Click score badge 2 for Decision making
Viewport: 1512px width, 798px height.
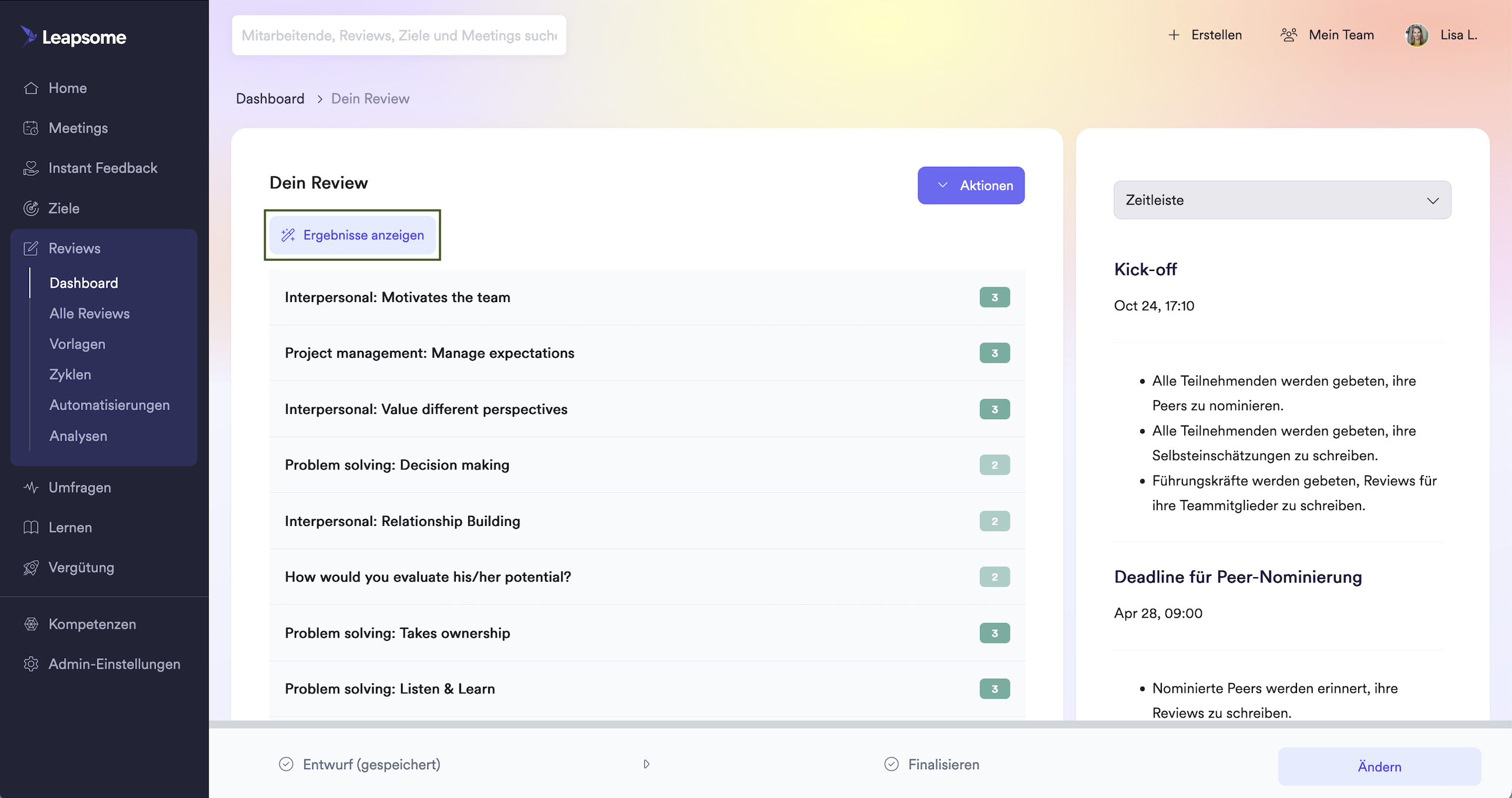(994, 465)
